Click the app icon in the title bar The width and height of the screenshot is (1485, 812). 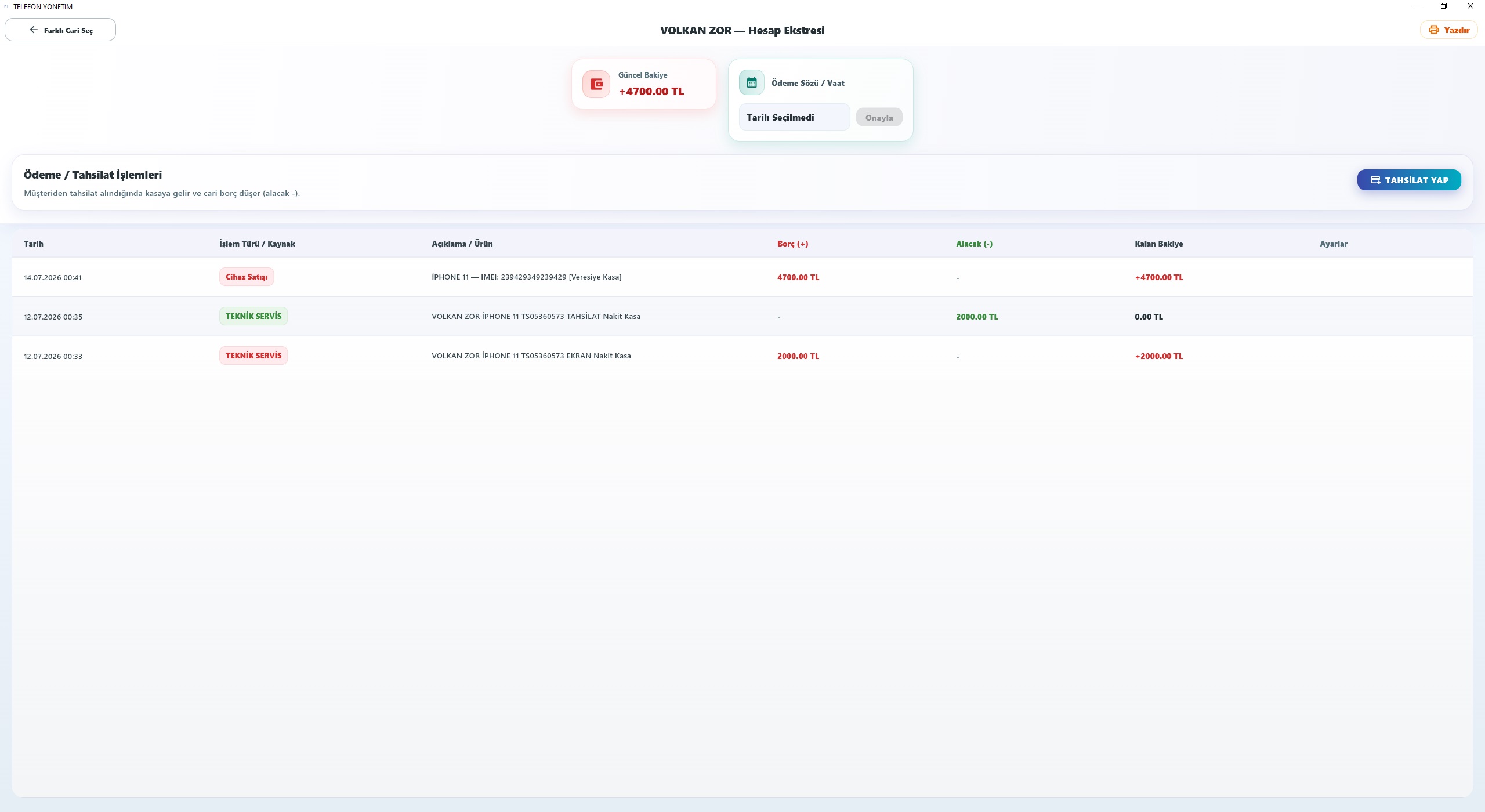click(6, 6)
